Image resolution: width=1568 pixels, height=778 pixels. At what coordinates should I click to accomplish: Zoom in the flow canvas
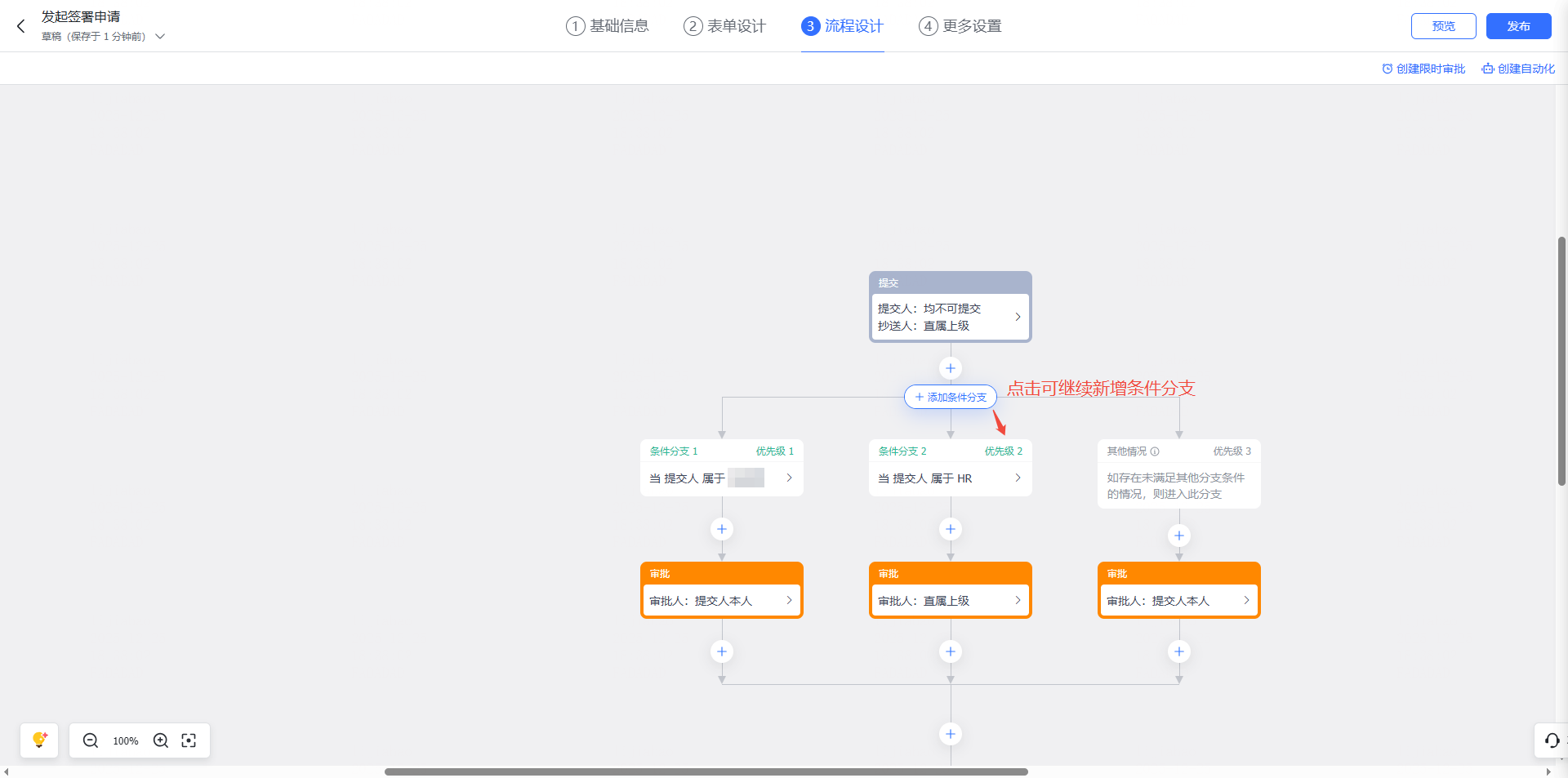point(161,740)
